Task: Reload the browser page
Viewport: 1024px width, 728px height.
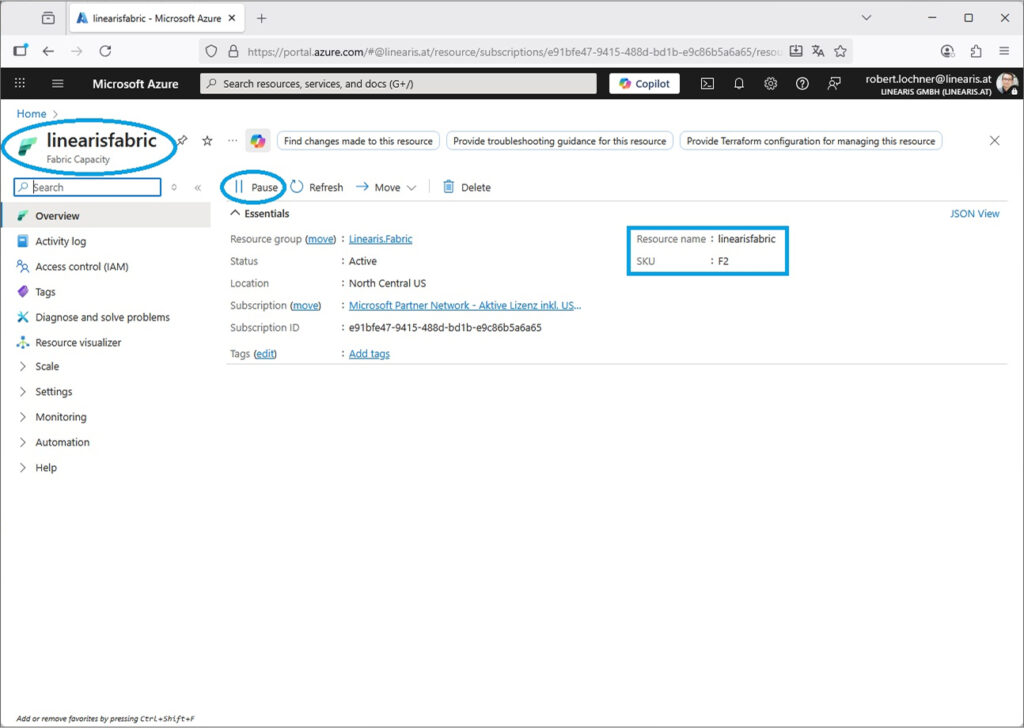Action: coord(105,51)
